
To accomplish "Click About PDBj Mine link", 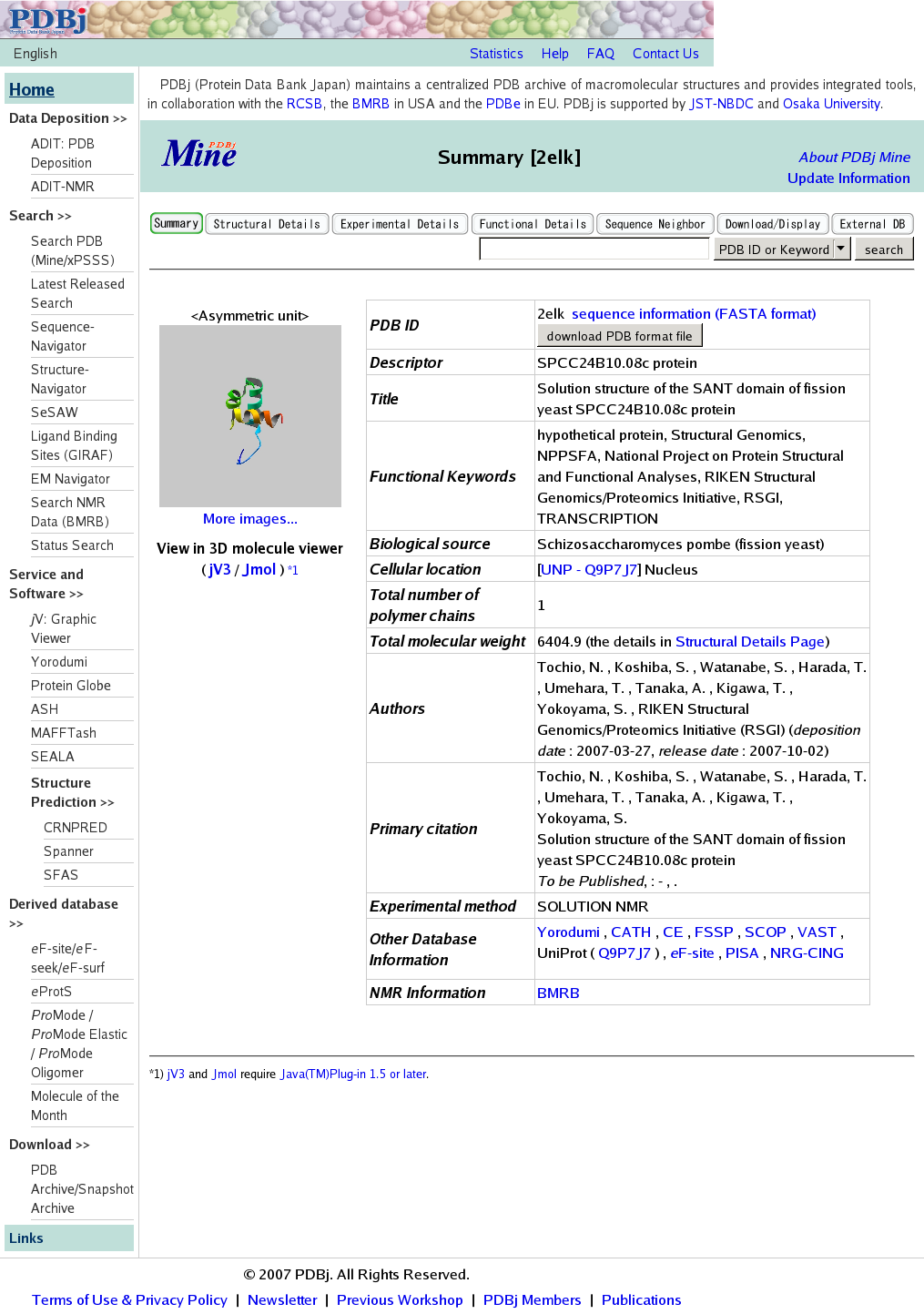I will [854, 157].
